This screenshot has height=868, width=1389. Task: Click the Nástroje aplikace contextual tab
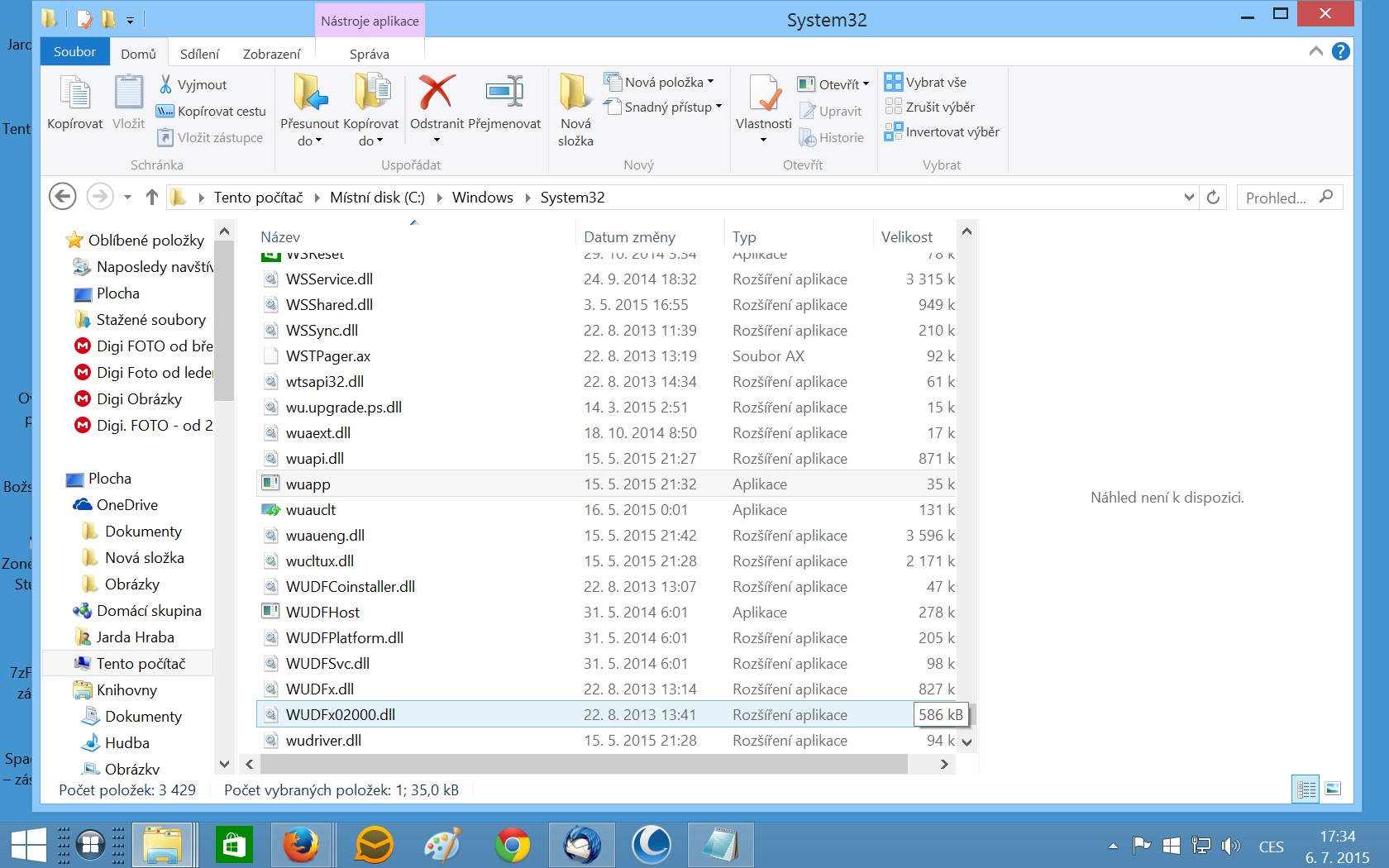(x=370, y=21)
